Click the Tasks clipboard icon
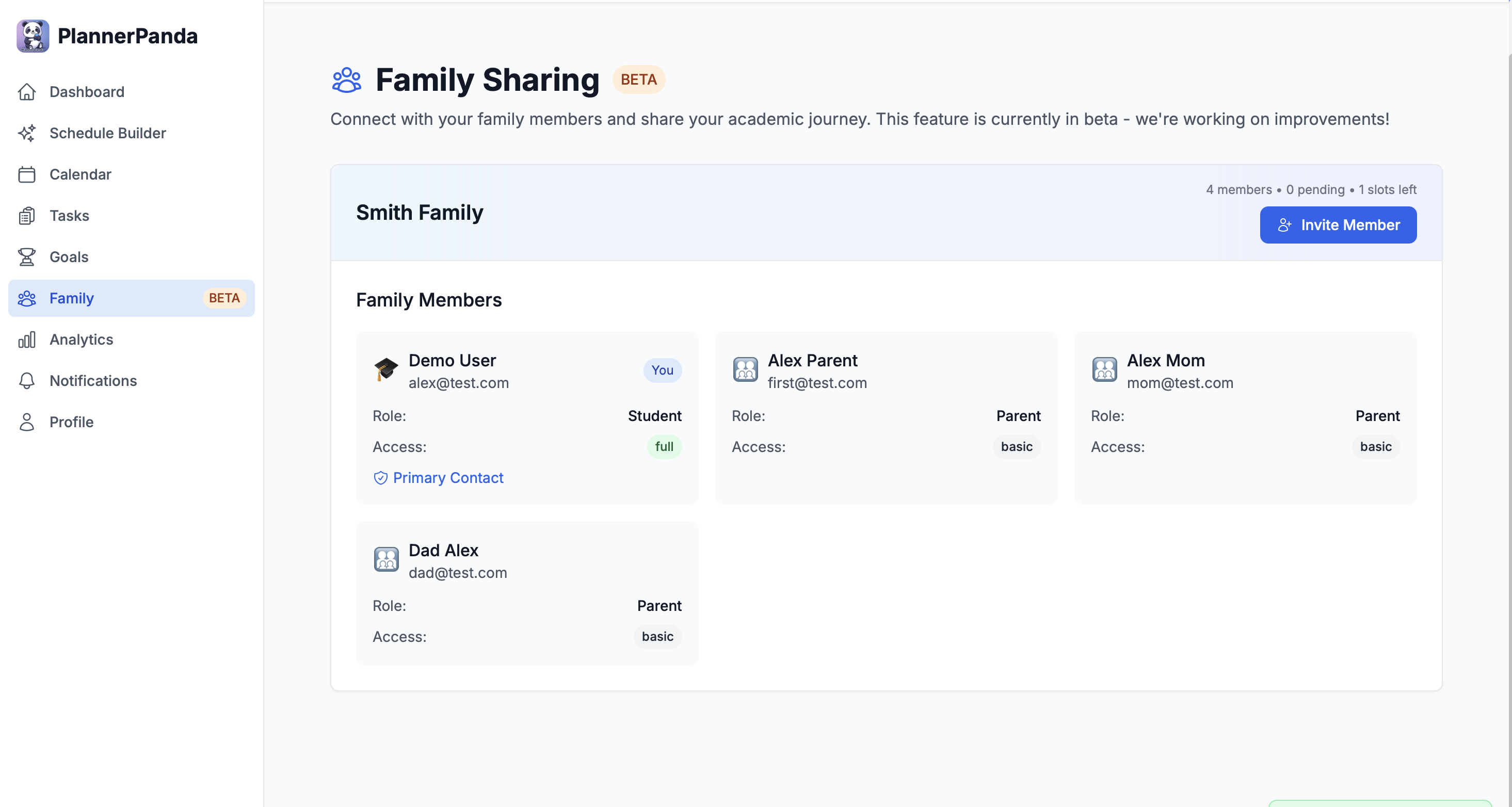Image resolution: width=1512 pixels, height=807 pixels. (x=27, y=216)
